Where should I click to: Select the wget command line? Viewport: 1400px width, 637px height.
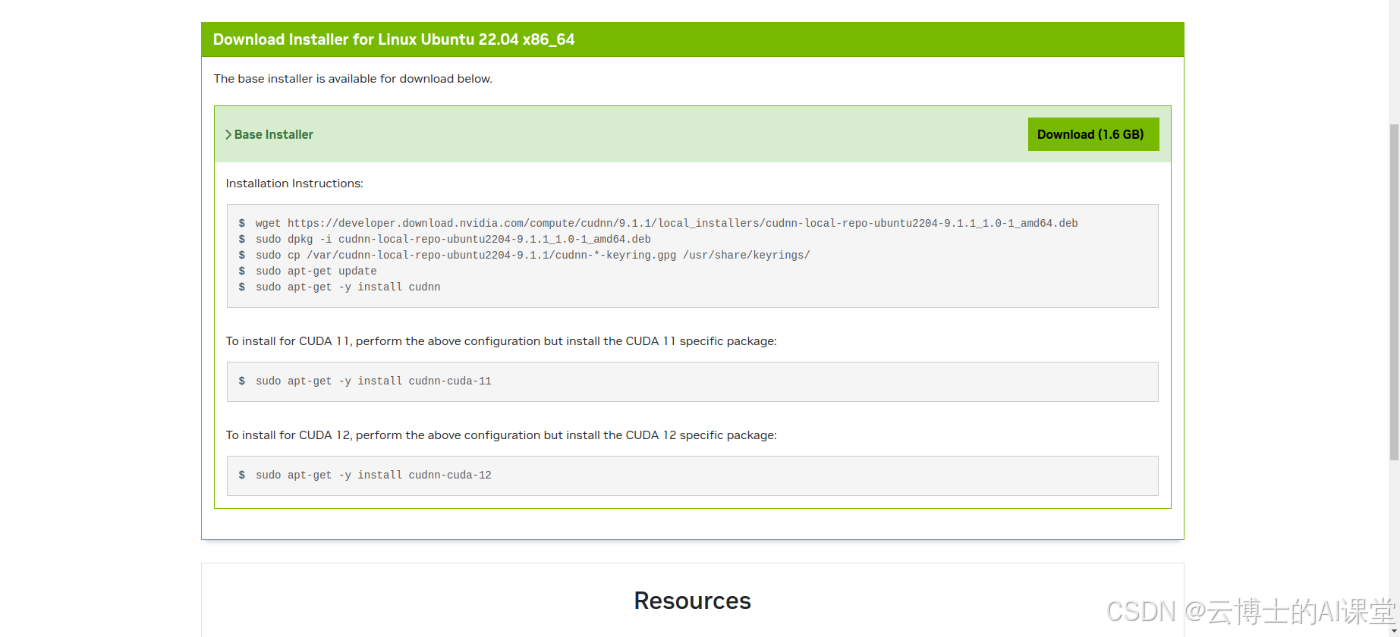click(x=666, y=223)
